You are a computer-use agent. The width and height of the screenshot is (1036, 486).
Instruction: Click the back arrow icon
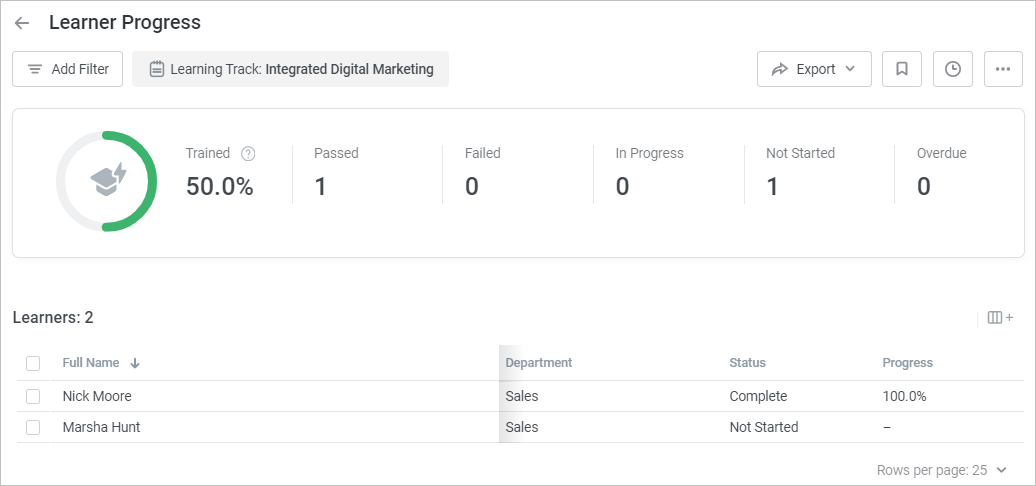point(22,23)
